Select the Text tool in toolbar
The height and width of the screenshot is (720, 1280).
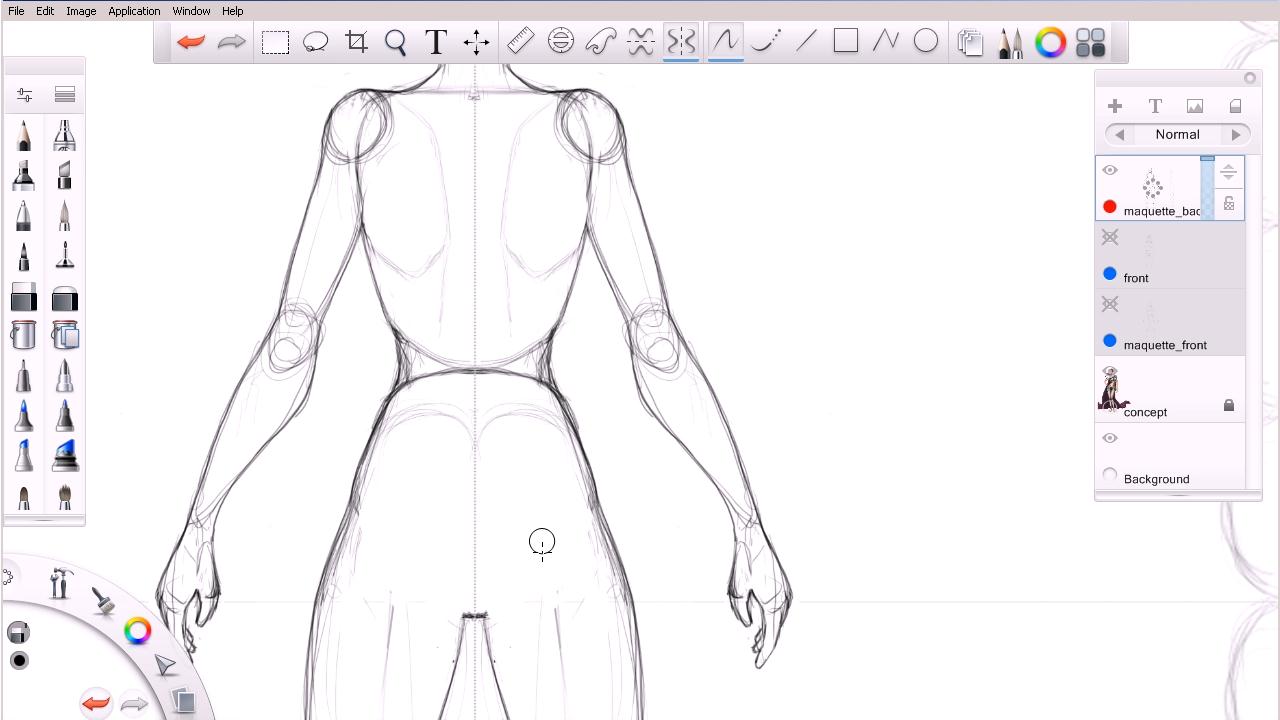(436, 42)
